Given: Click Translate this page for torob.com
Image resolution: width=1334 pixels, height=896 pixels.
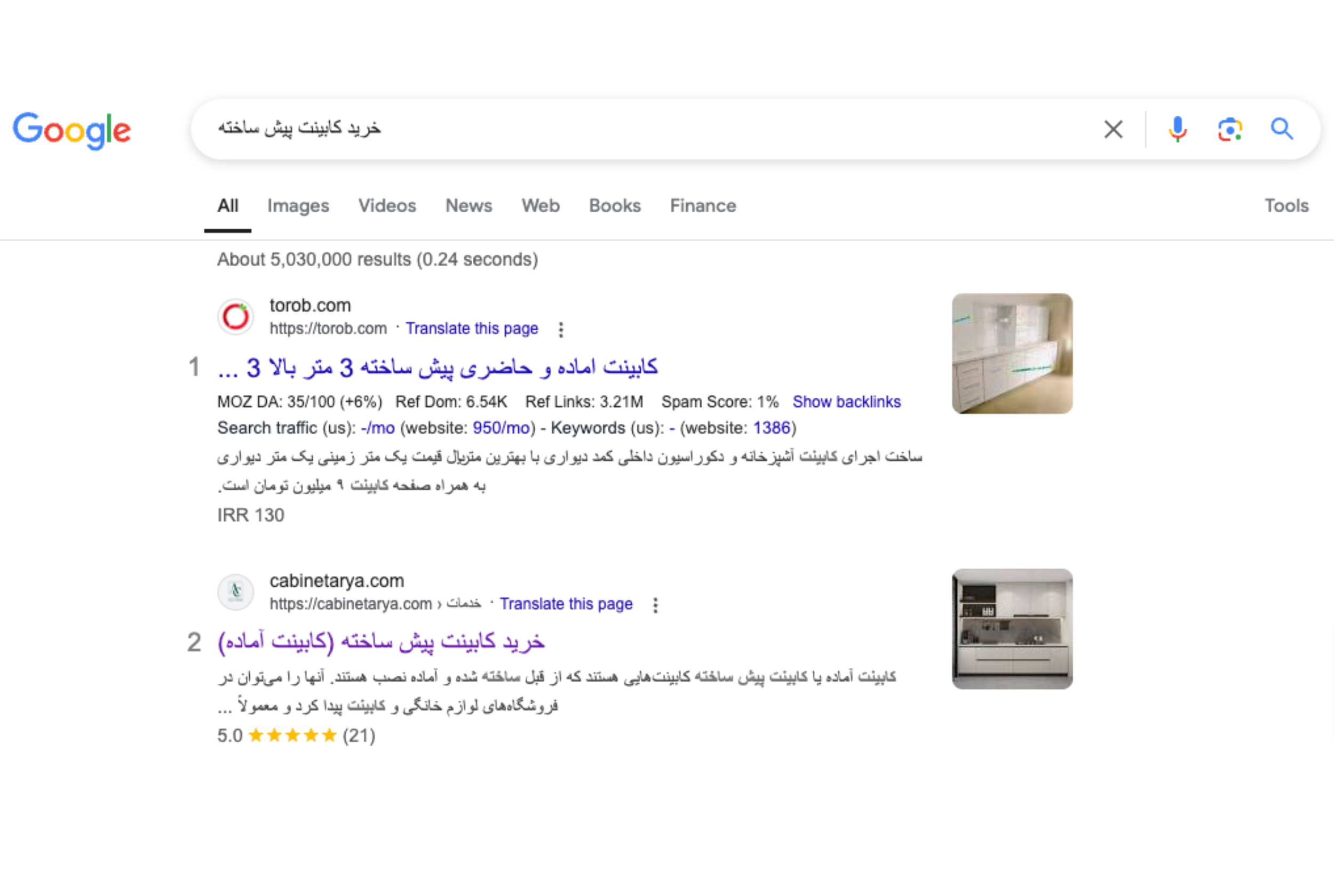Looking at the screenshot, I should point(472,329).
